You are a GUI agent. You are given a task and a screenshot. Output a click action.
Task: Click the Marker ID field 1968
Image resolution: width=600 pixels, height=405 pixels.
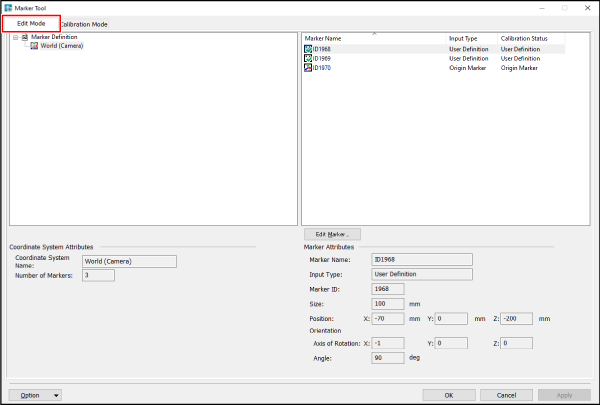[388, 289]
